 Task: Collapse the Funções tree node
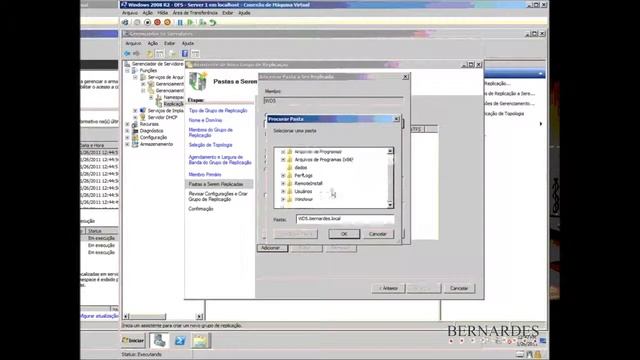pyautogui.click(x=128, y=71)
